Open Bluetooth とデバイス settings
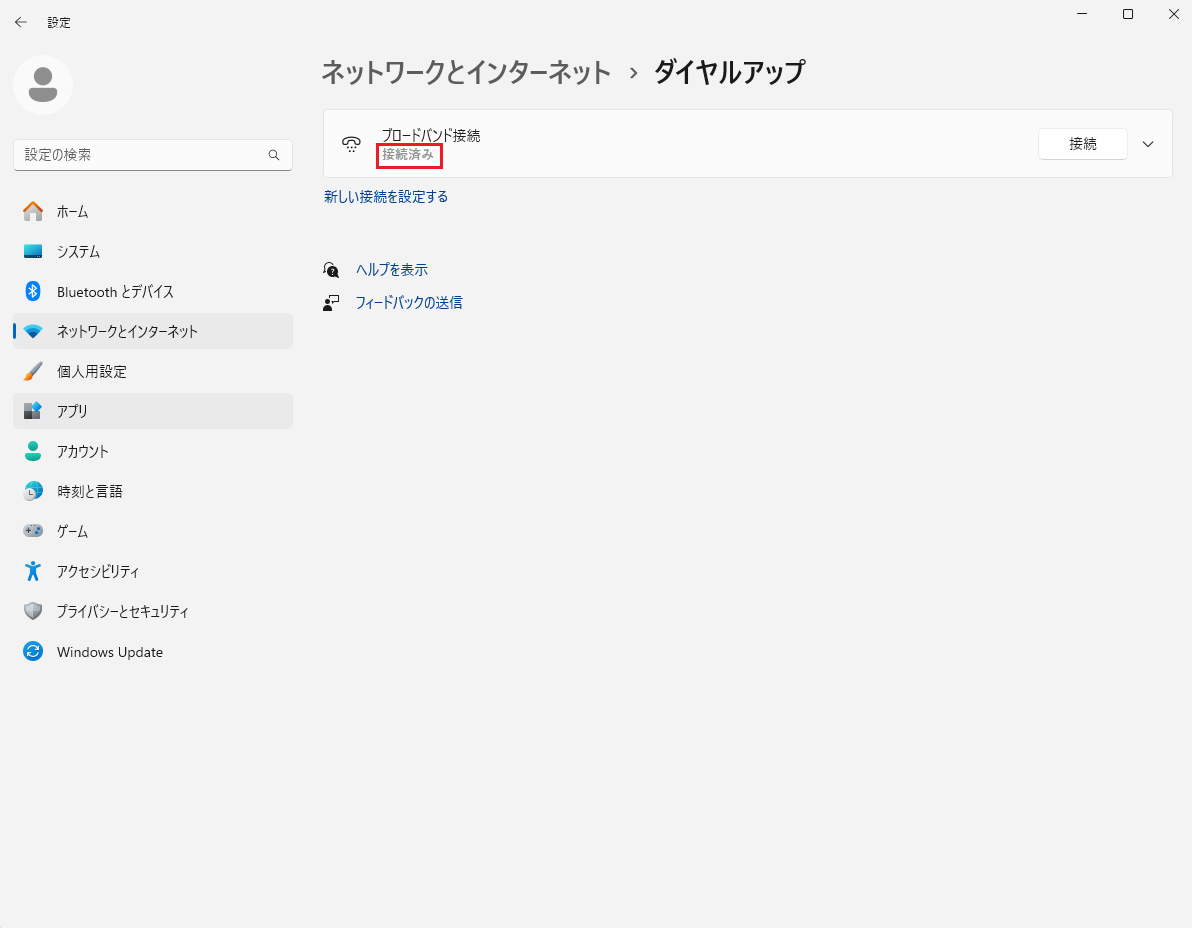The image size is (1192, 928). (34, 291)
